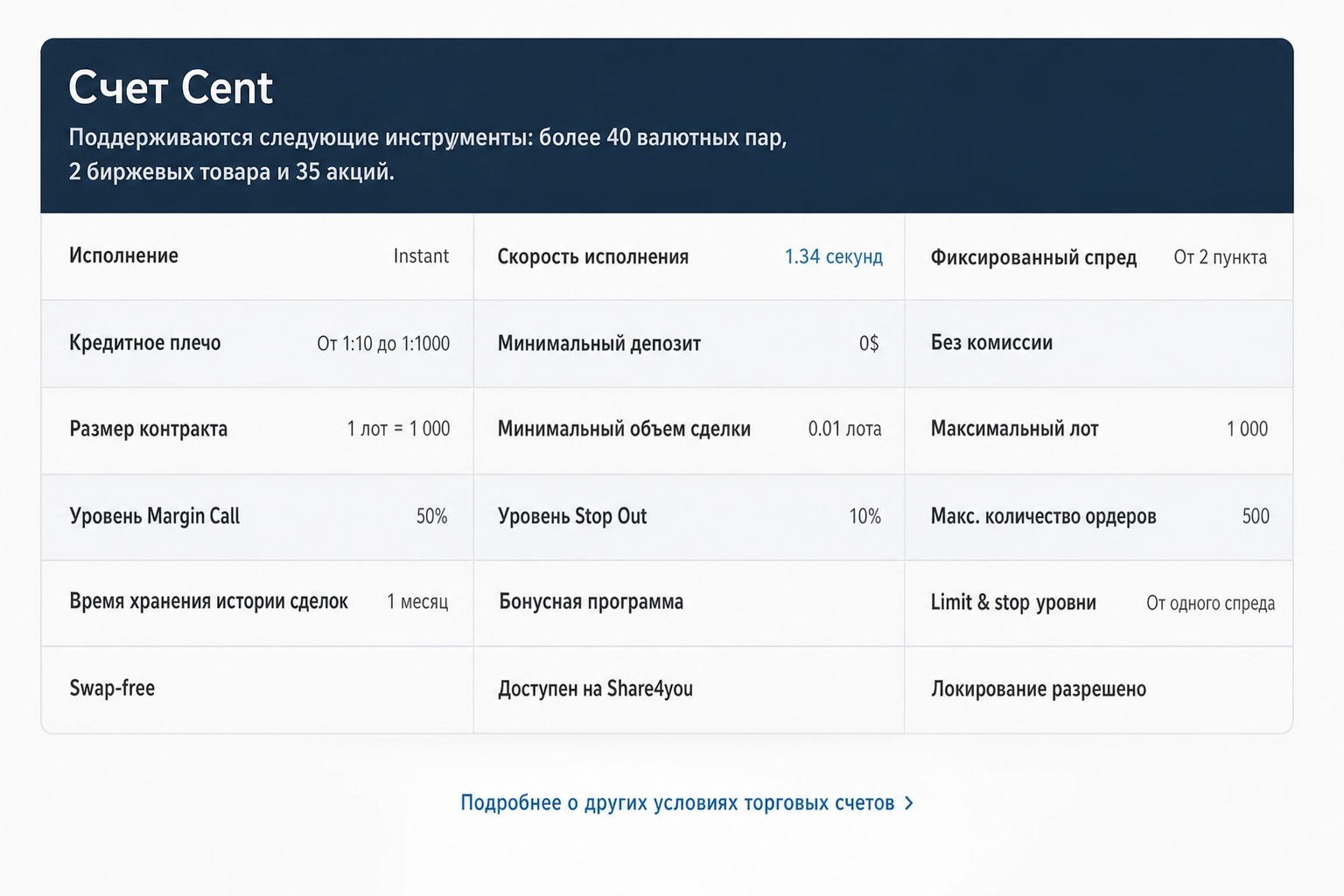Click the Максимальный лот cell
Screen dimensions: 1344x896
[x=1099, y=430]
